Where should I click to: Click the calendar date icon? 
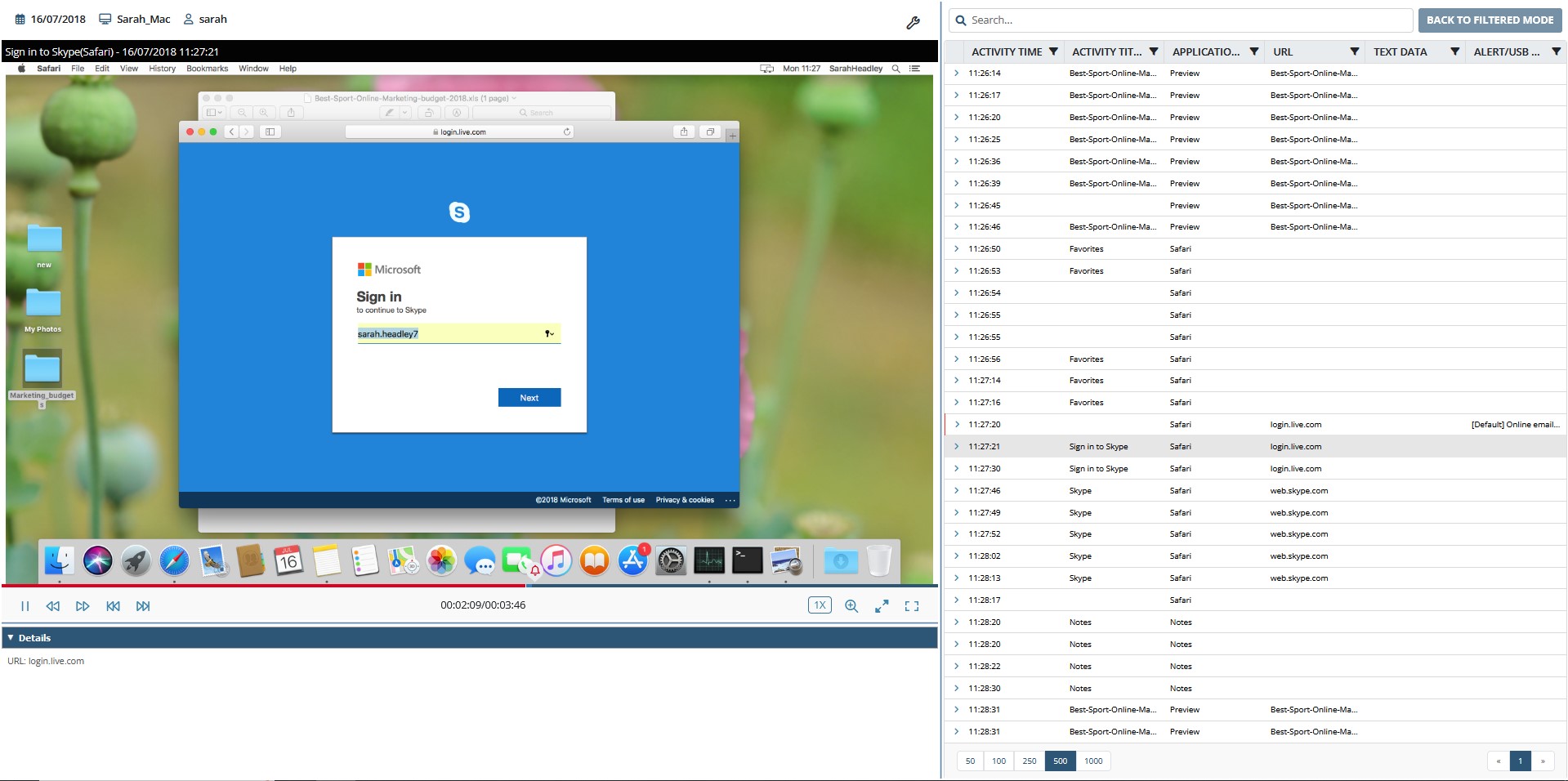(x=20, y=19)
